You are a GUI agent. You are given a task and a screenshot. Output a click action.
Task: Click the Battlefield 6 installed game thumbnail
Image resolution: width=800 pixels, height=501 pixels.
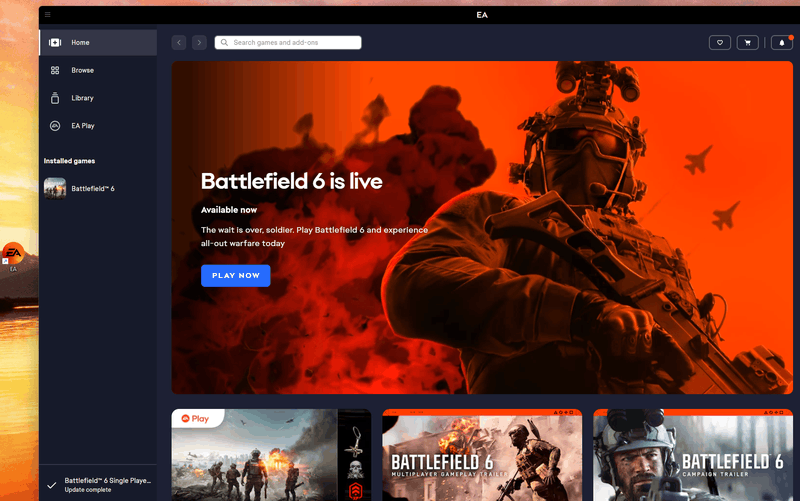(x=55, y=188)
